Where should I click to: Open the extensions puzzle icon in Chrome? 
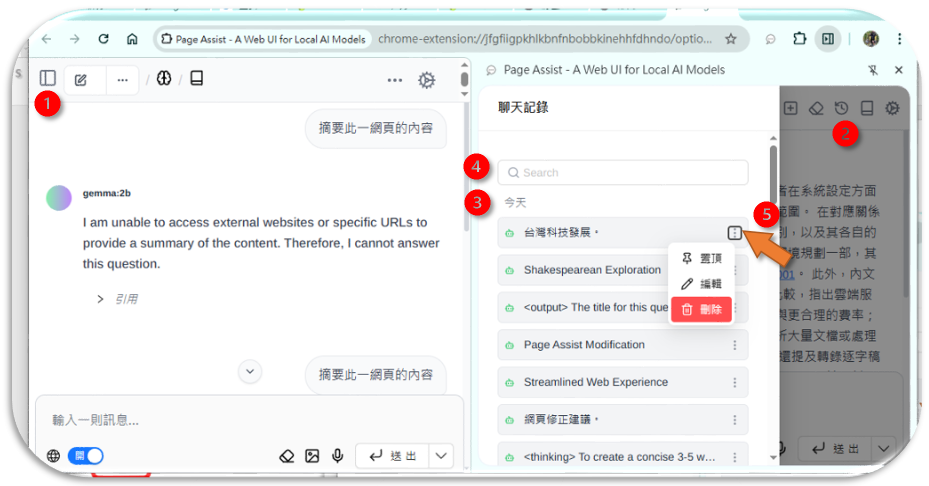[x=799, y=39]
